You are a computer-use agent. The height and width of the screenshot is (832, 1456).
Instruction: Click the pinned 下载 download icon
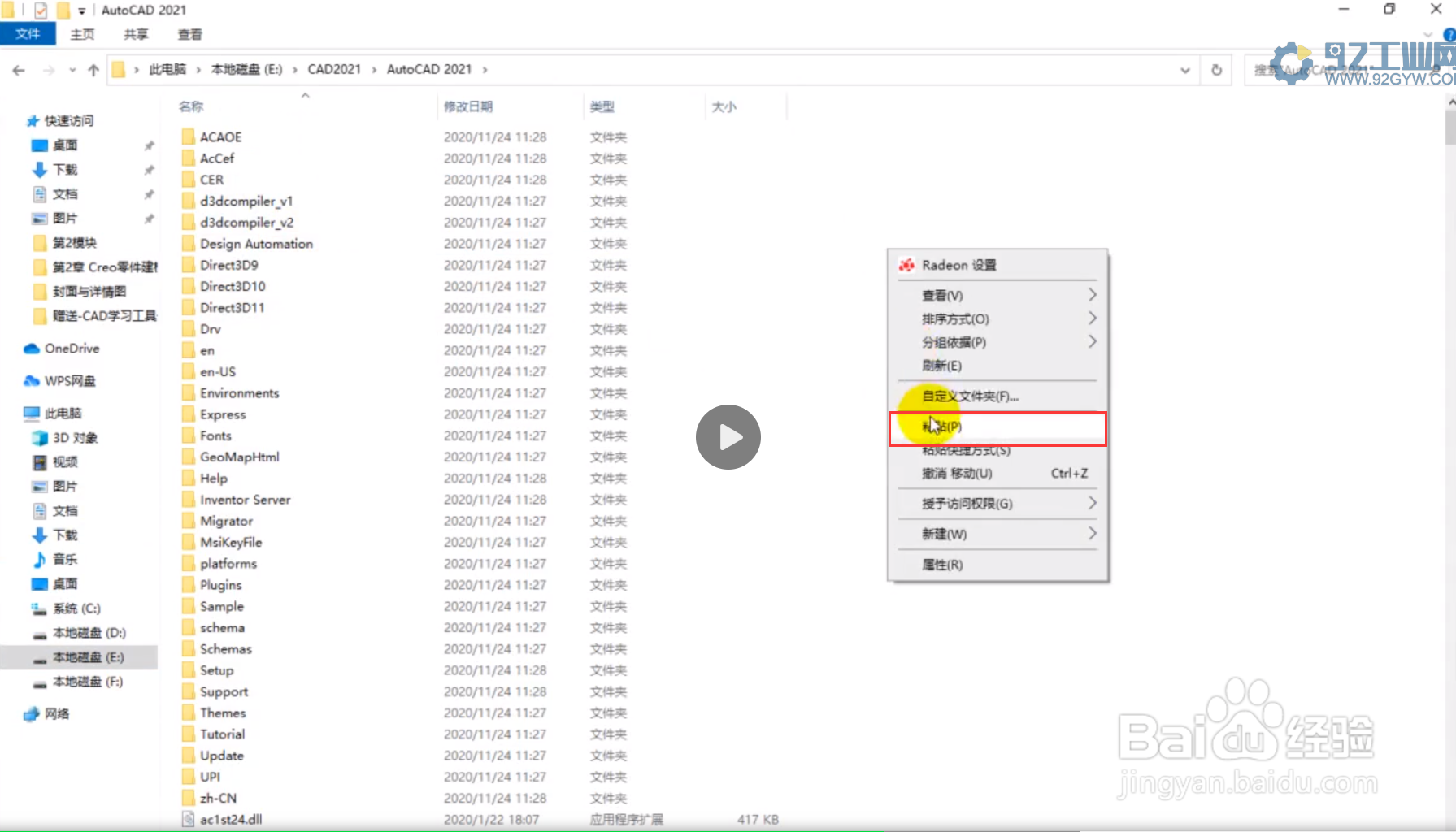click(39, 170)
